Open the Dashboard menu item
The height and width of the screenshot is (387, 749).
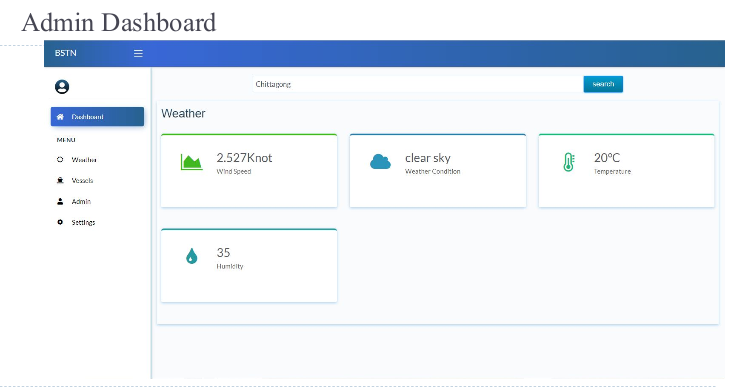(97, 117)
